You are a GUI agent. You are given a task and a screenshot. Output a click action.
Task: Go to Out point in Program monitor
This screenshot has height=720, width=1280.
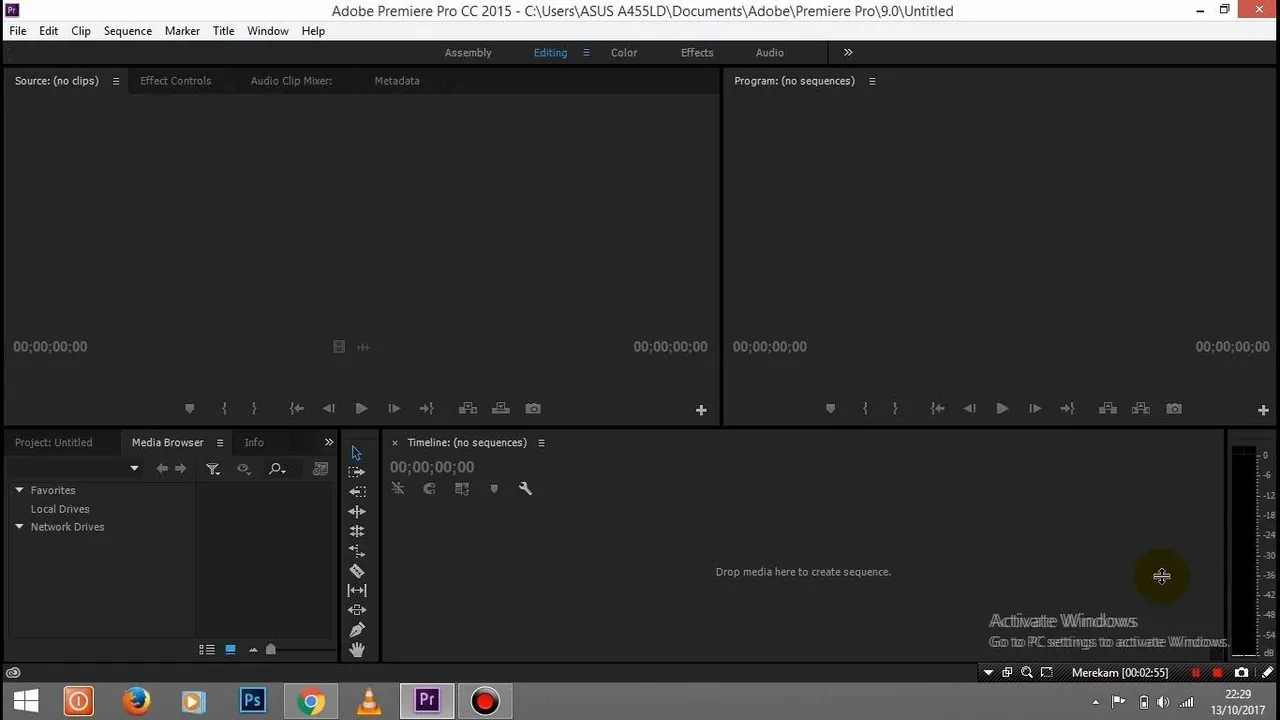click(1067, 408)
